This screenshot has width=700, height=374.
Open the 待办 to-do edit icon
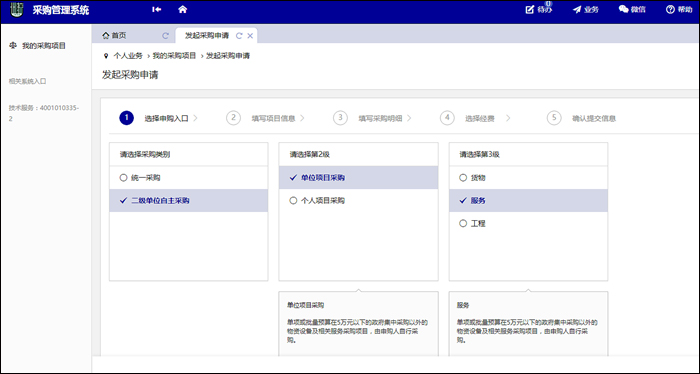pyautogui.click(x=529, y=10)
